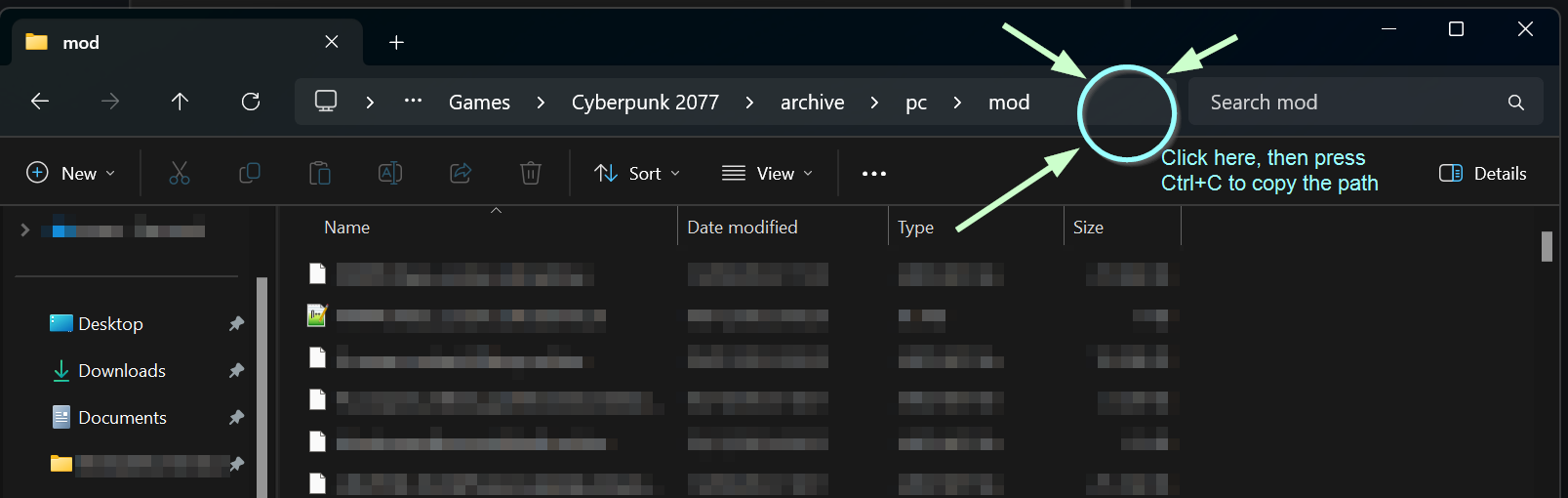
Task: Go up one folder level
Action: pos(180,102)
